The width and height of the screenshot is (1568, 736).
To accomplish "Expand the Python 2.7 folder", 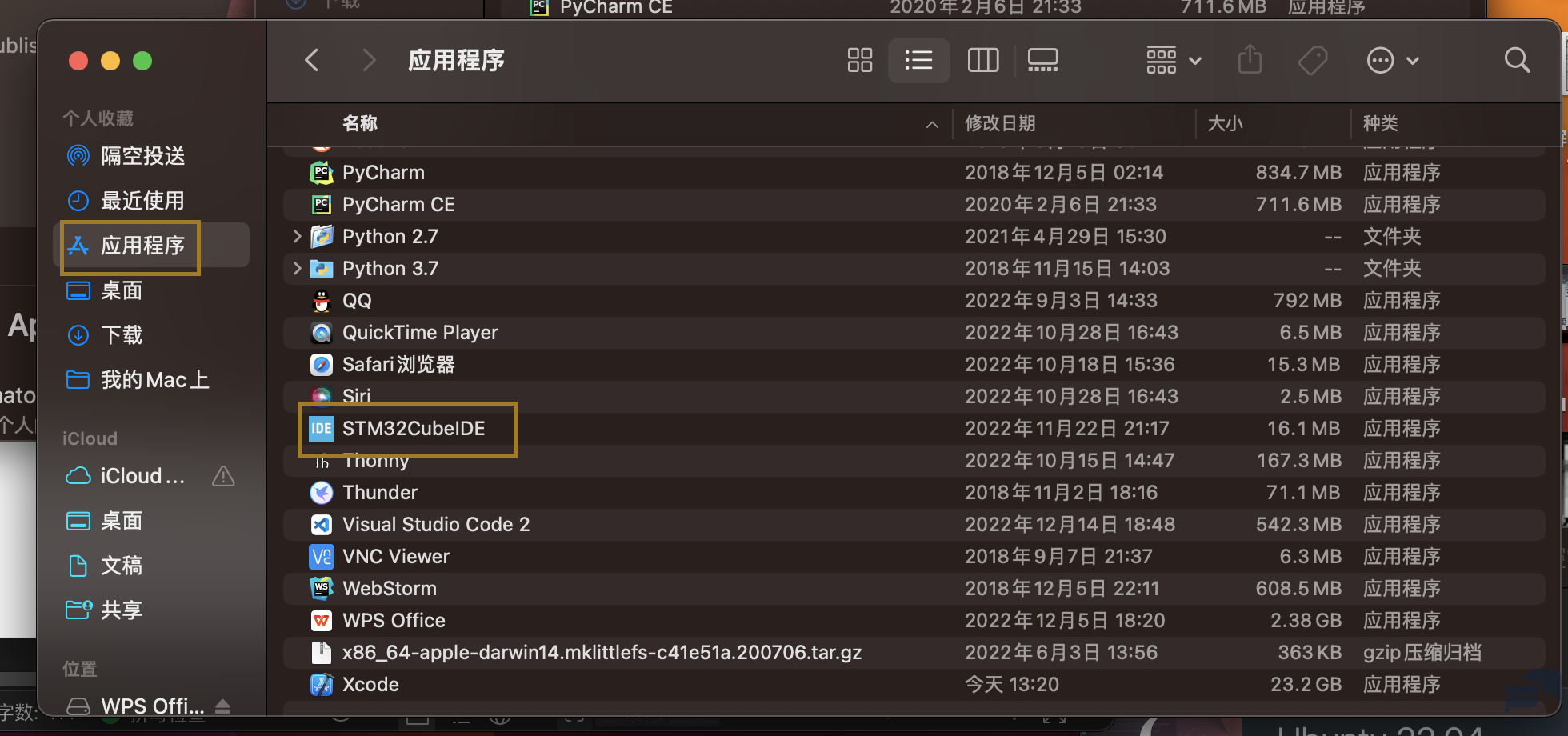I will pyautogui.click(x=297, y=236).
